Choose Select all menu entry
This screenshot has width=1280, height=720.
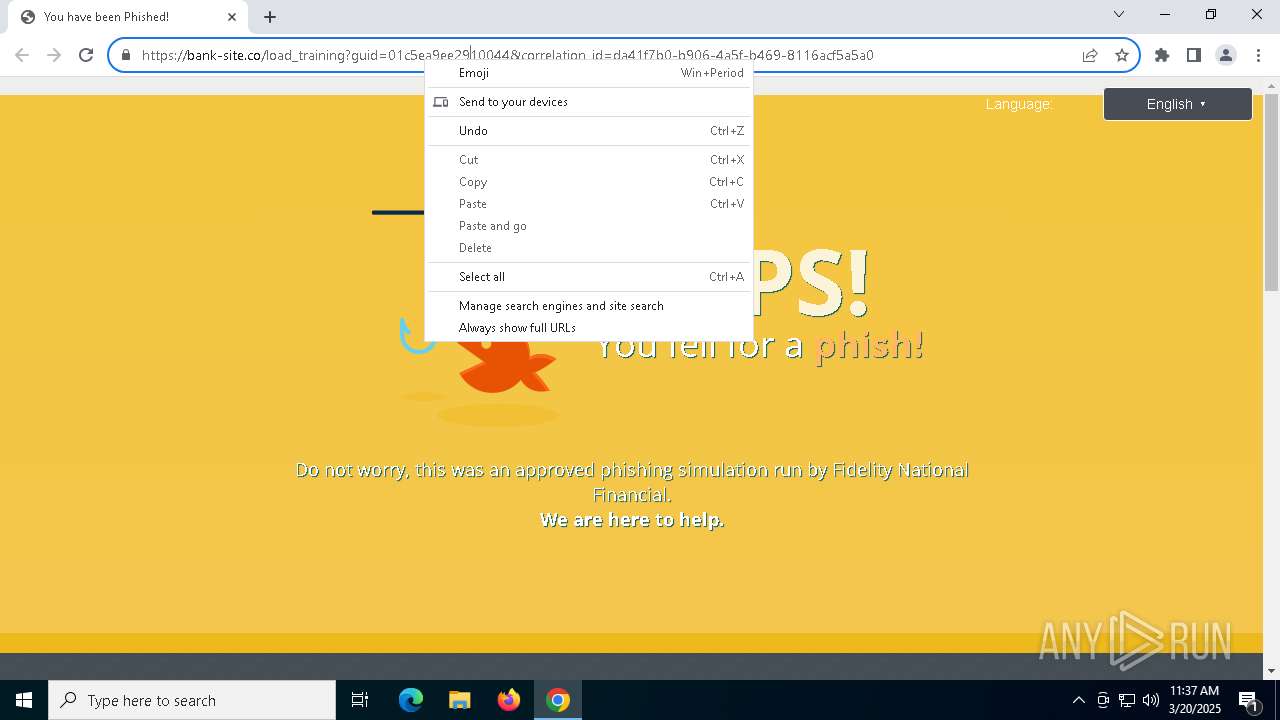pos(589,277)
